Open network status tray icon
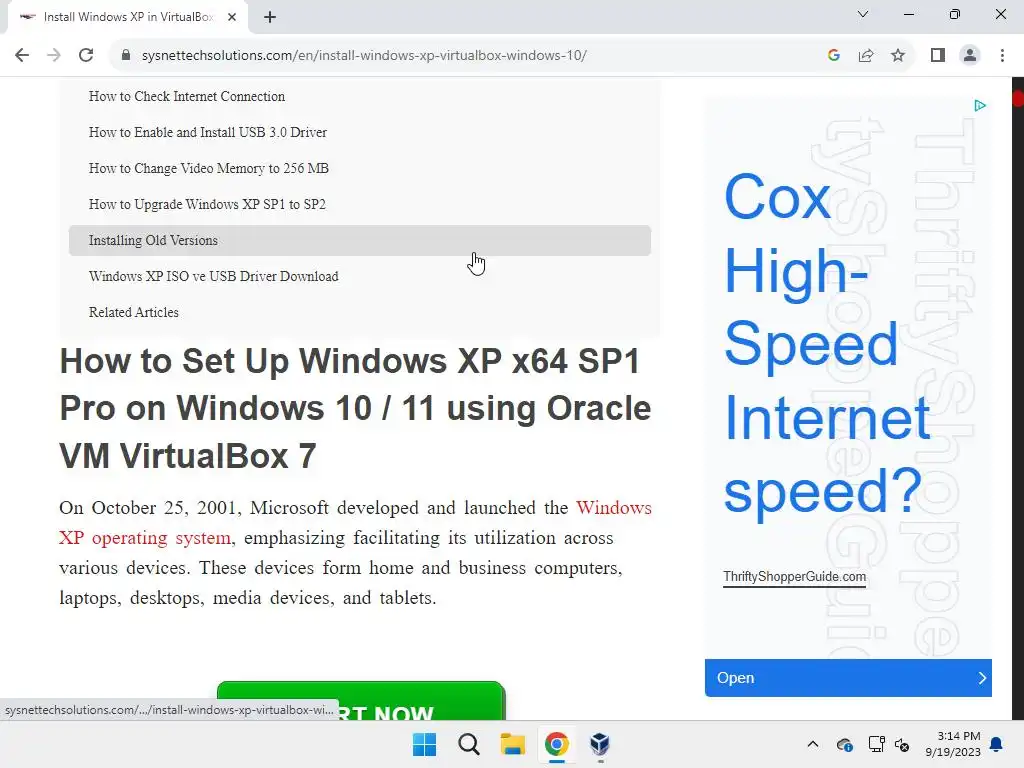Screen dimensions: 1024x768 coord(876,744)
